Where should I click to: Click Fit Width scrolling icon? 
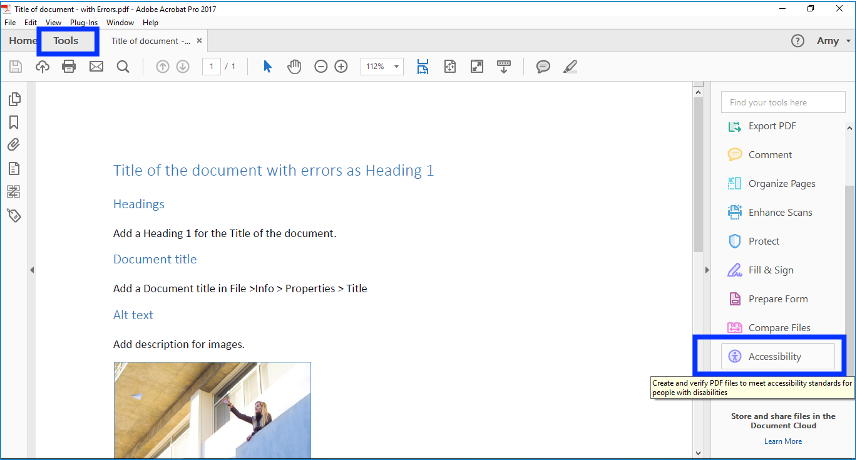pos(423,67)
